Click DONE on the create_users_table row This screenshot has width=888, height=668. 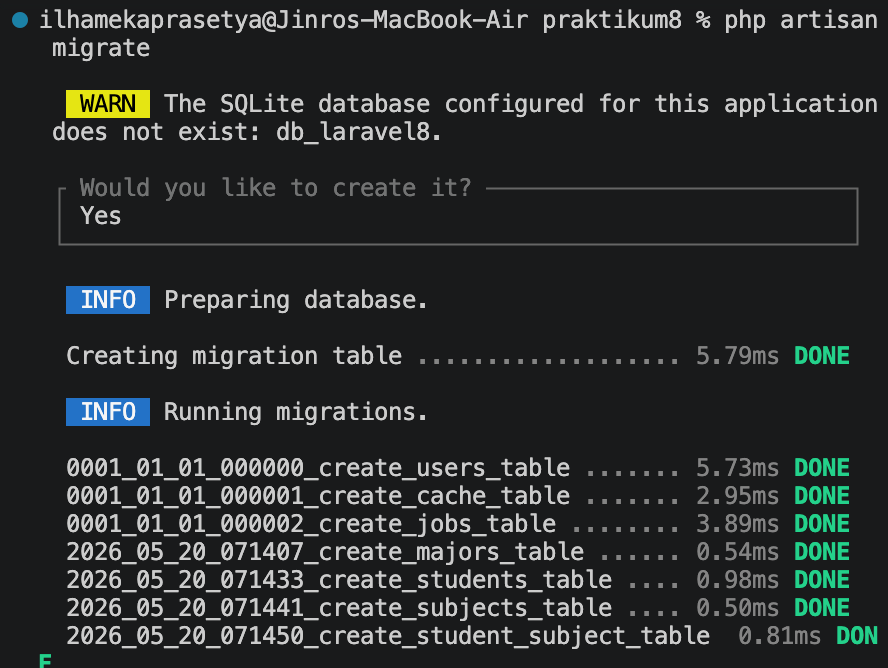click(822, 468)
